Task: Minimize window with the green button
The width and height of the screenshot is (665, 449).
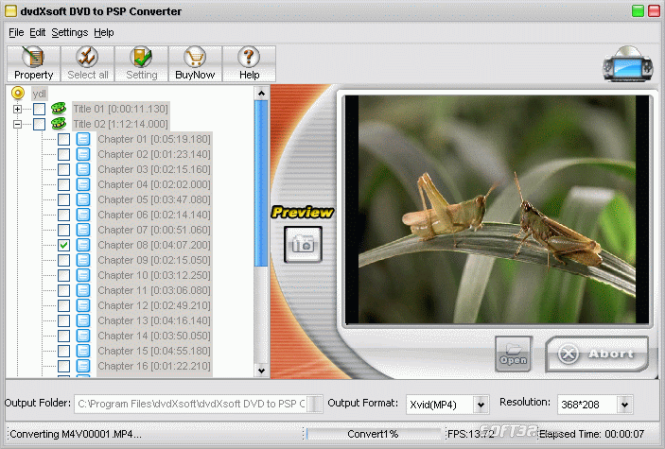Action: tap(637, 11)
